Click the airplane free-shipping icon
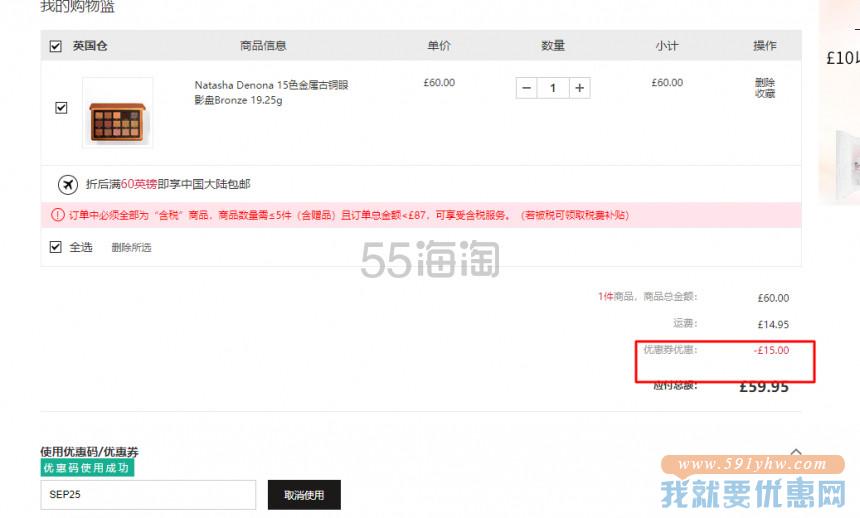 pos(68,184)
